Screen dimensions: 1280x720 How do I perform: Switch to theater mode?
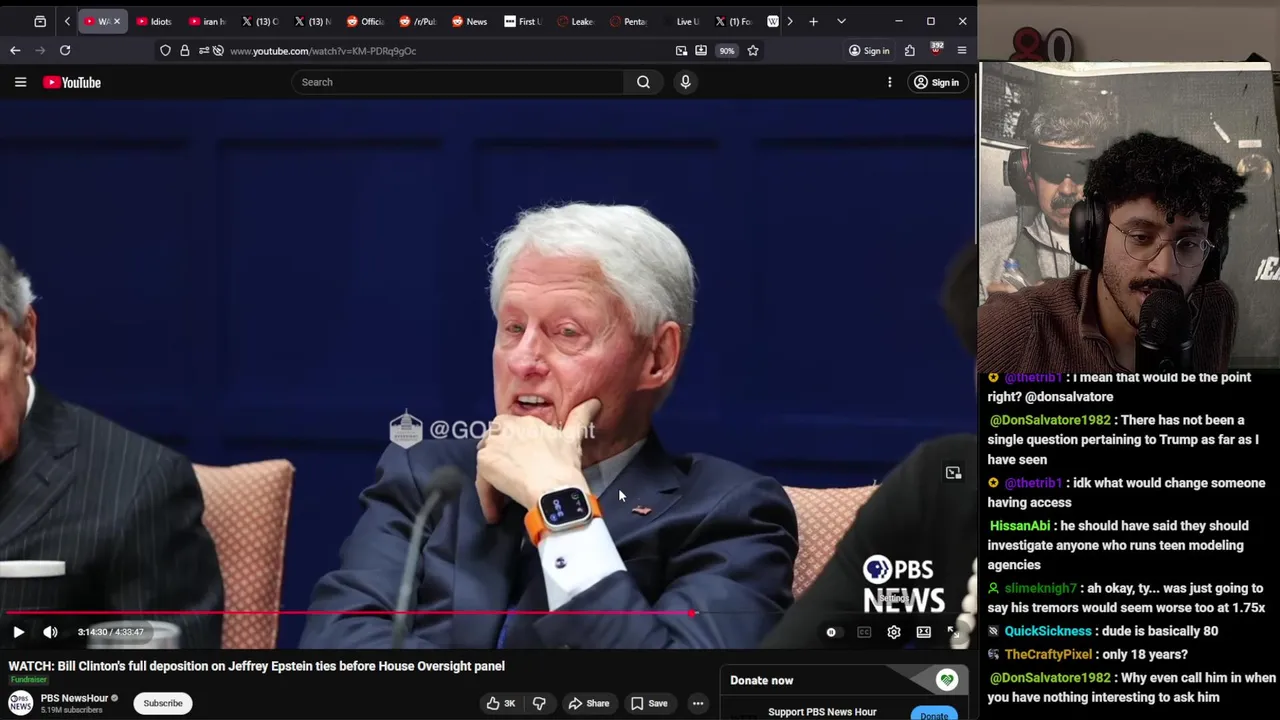coord(924,632)
